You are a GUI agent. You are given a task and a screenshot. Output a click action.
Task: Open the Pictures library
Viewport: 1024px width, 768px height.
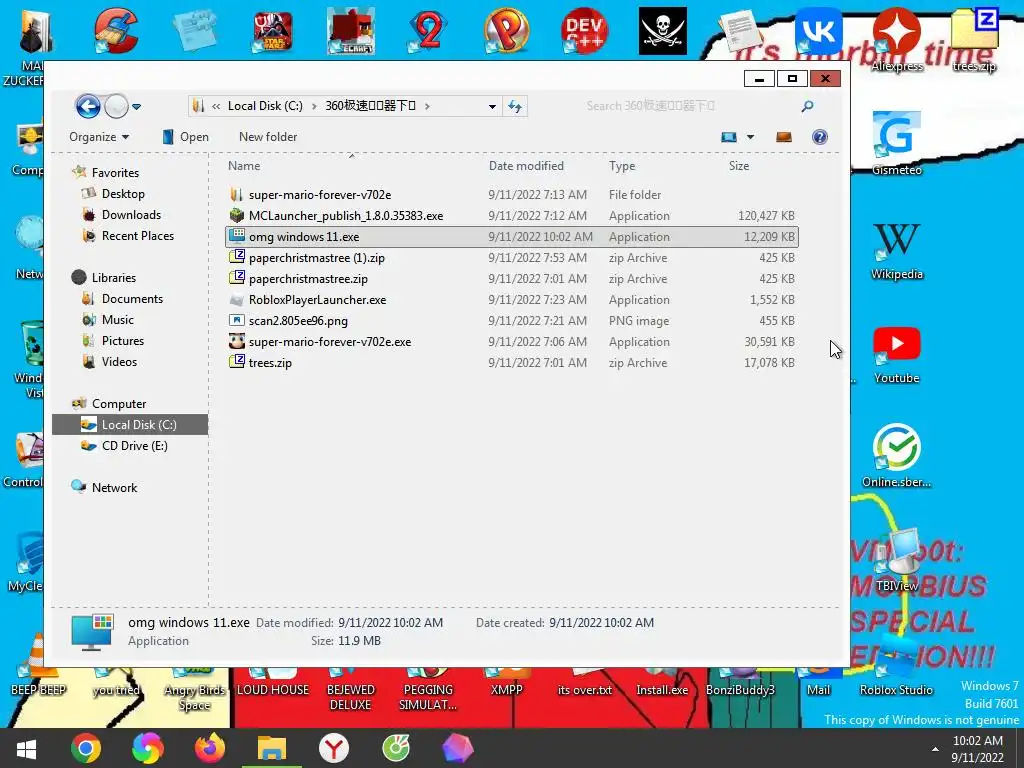pyautogui.click(x=122, y=340)
